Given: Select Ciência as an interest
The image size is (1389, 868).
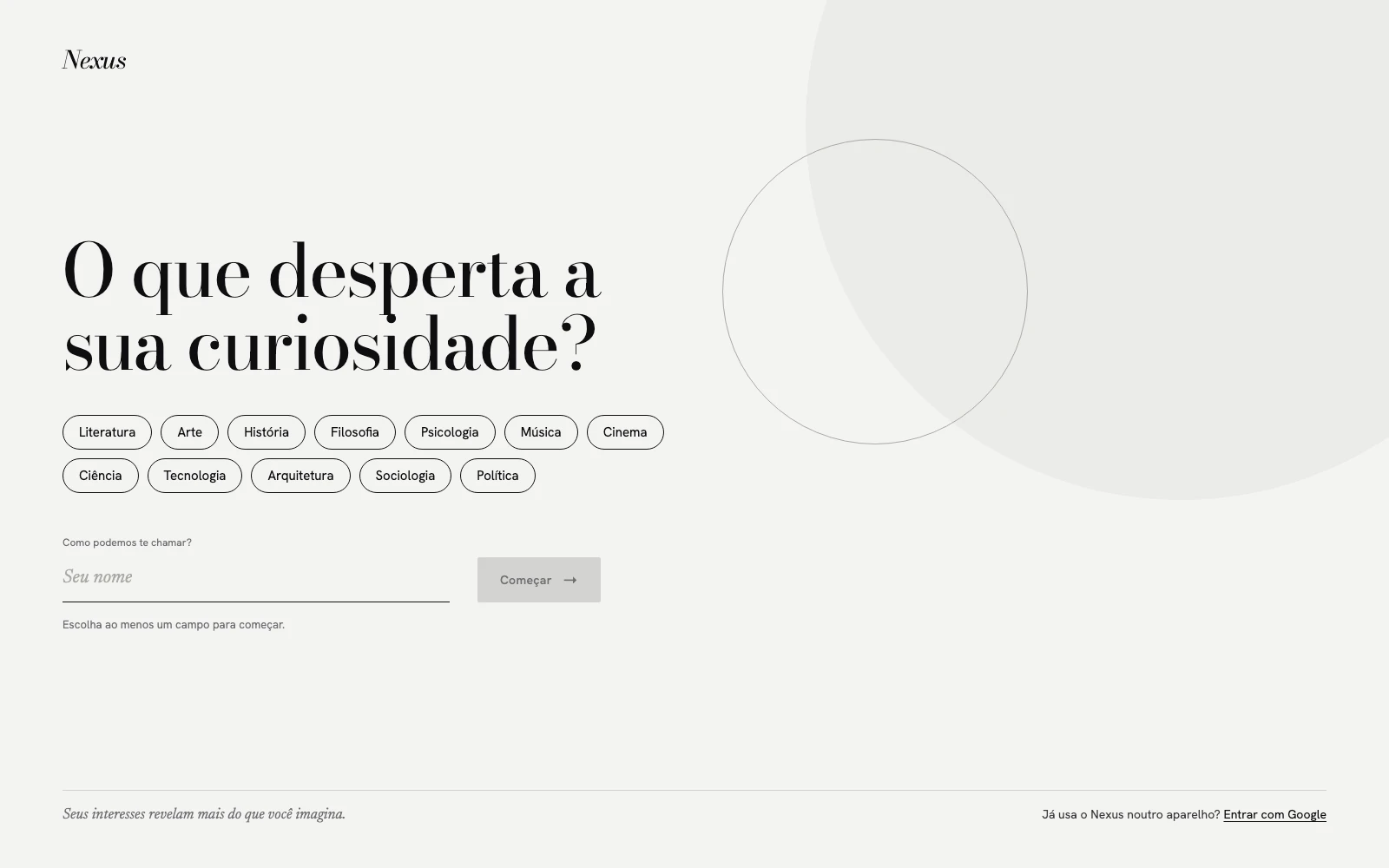Looking at the screenshot, I should (x=101, y=476).
